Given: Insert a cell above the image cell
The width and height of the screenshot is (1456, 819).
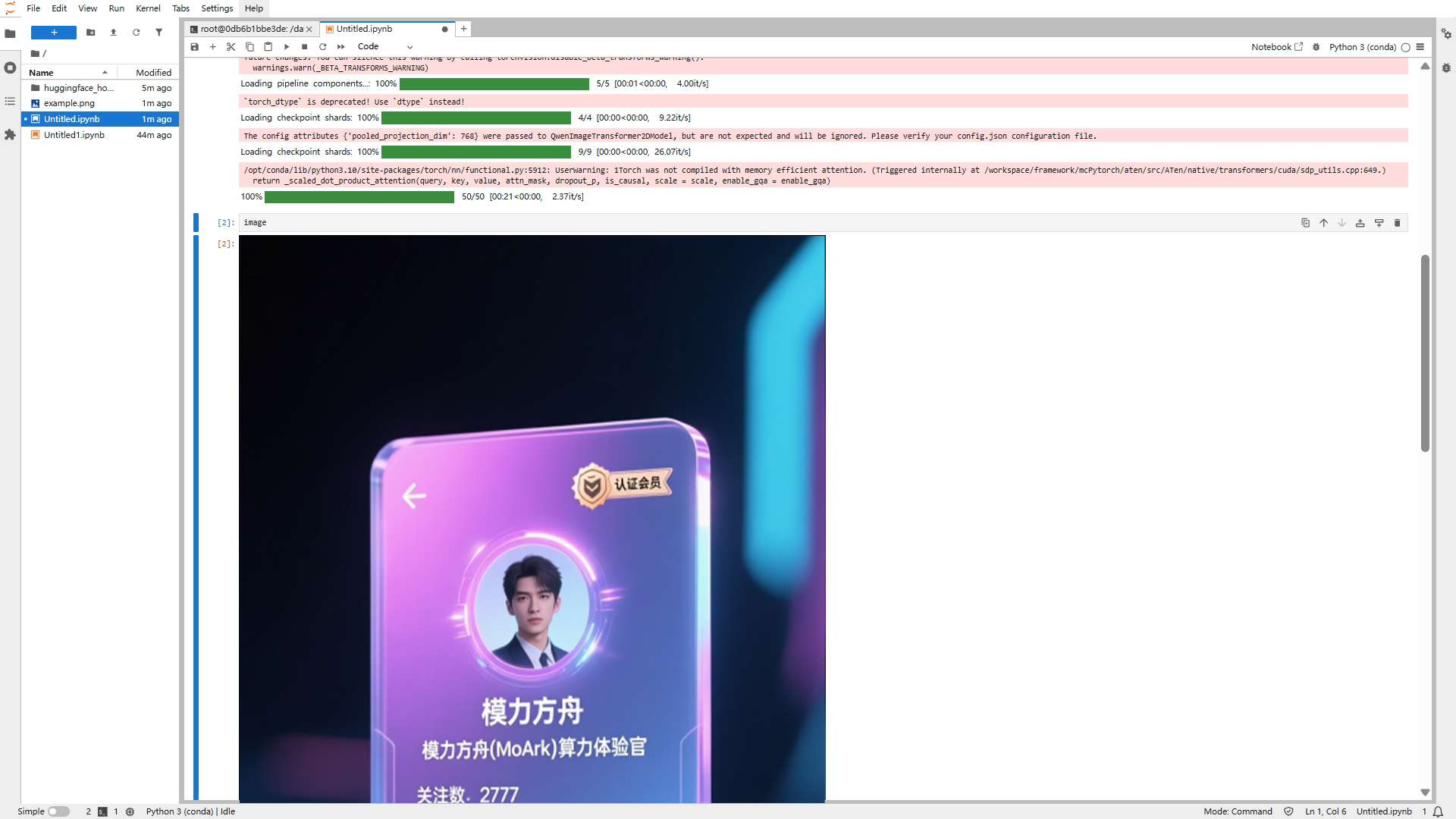Looking at the screenshot, I should click(x=1360, y=223).
